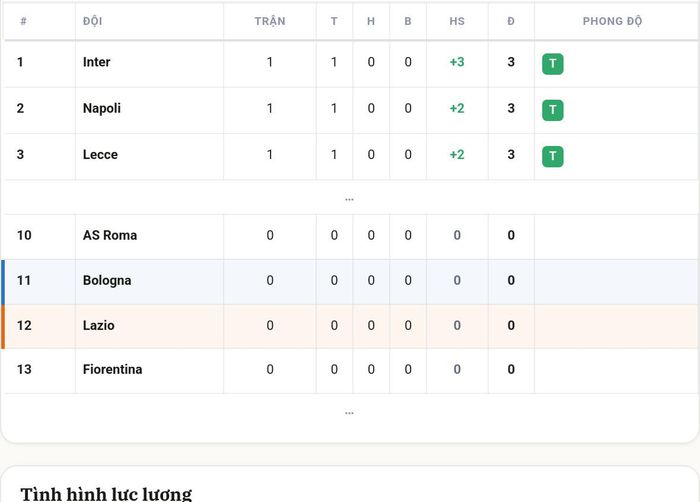Image resolution: width=700 pixels, height=502 pixels.
Task: Select the Lecce team name
Action: click(x=100, y=155)
